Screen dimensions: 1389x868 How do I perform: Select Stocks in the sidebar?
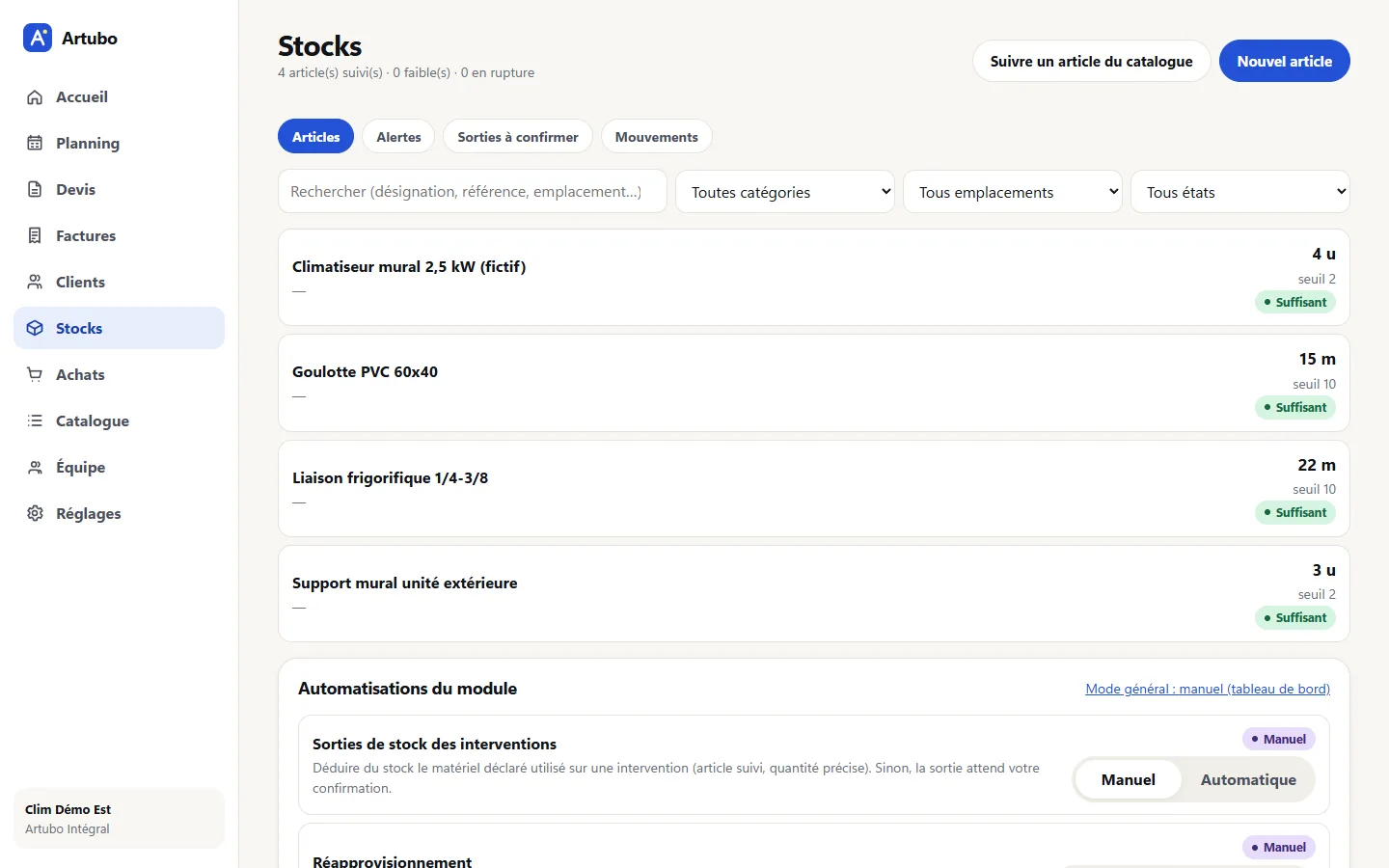119,328
